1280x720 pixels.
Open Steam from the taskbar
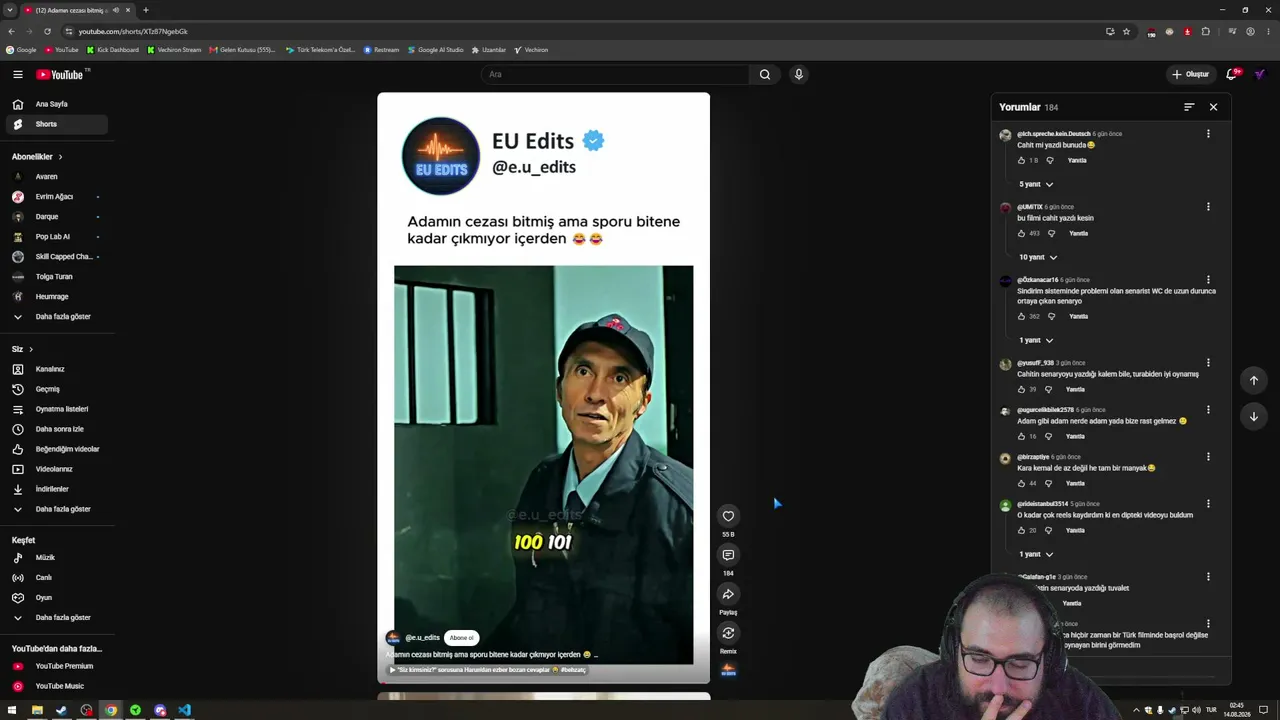tap(61, 710)
